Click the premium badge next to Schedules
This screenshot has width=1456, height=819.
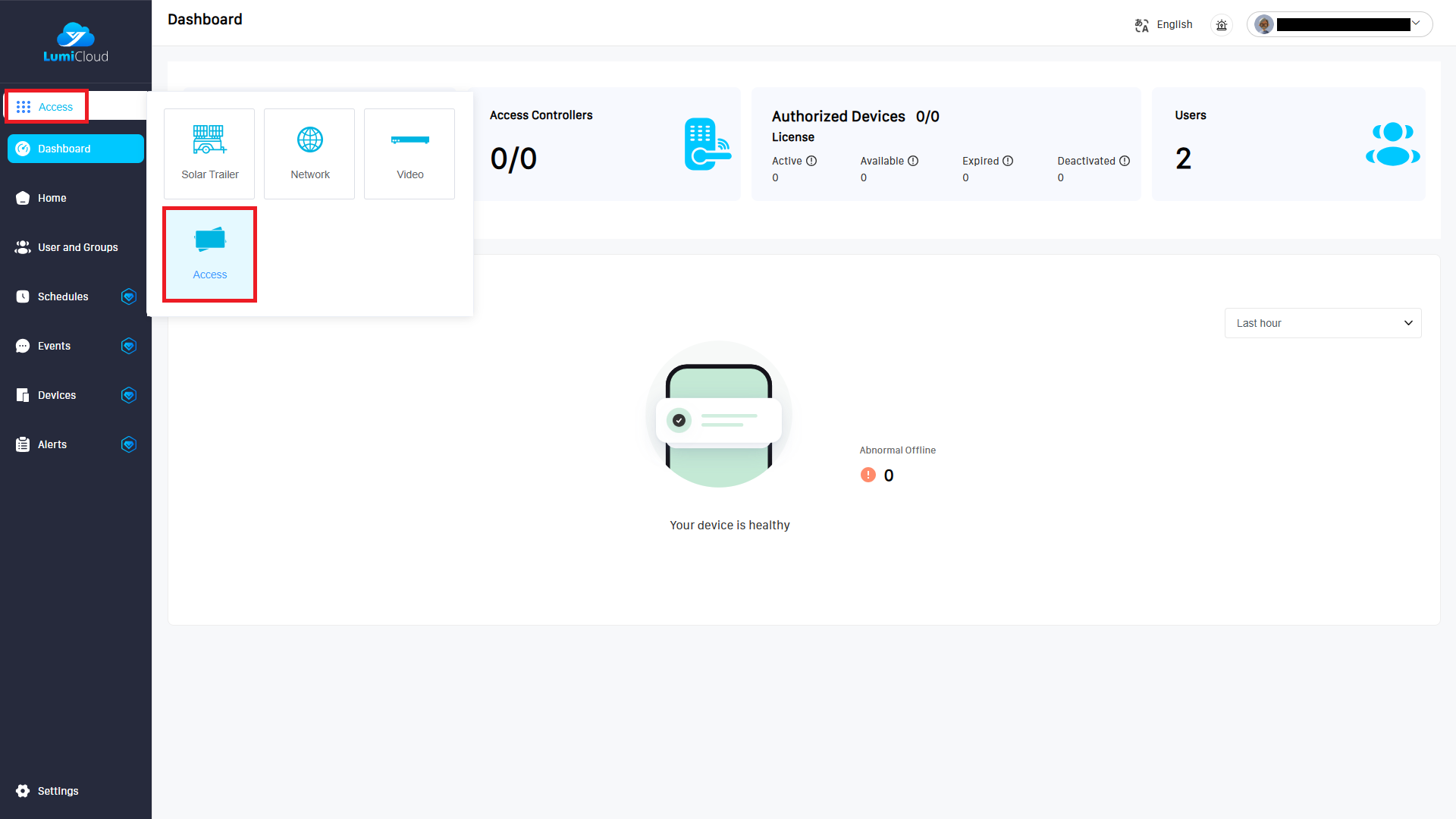click(x=129, y=297)
